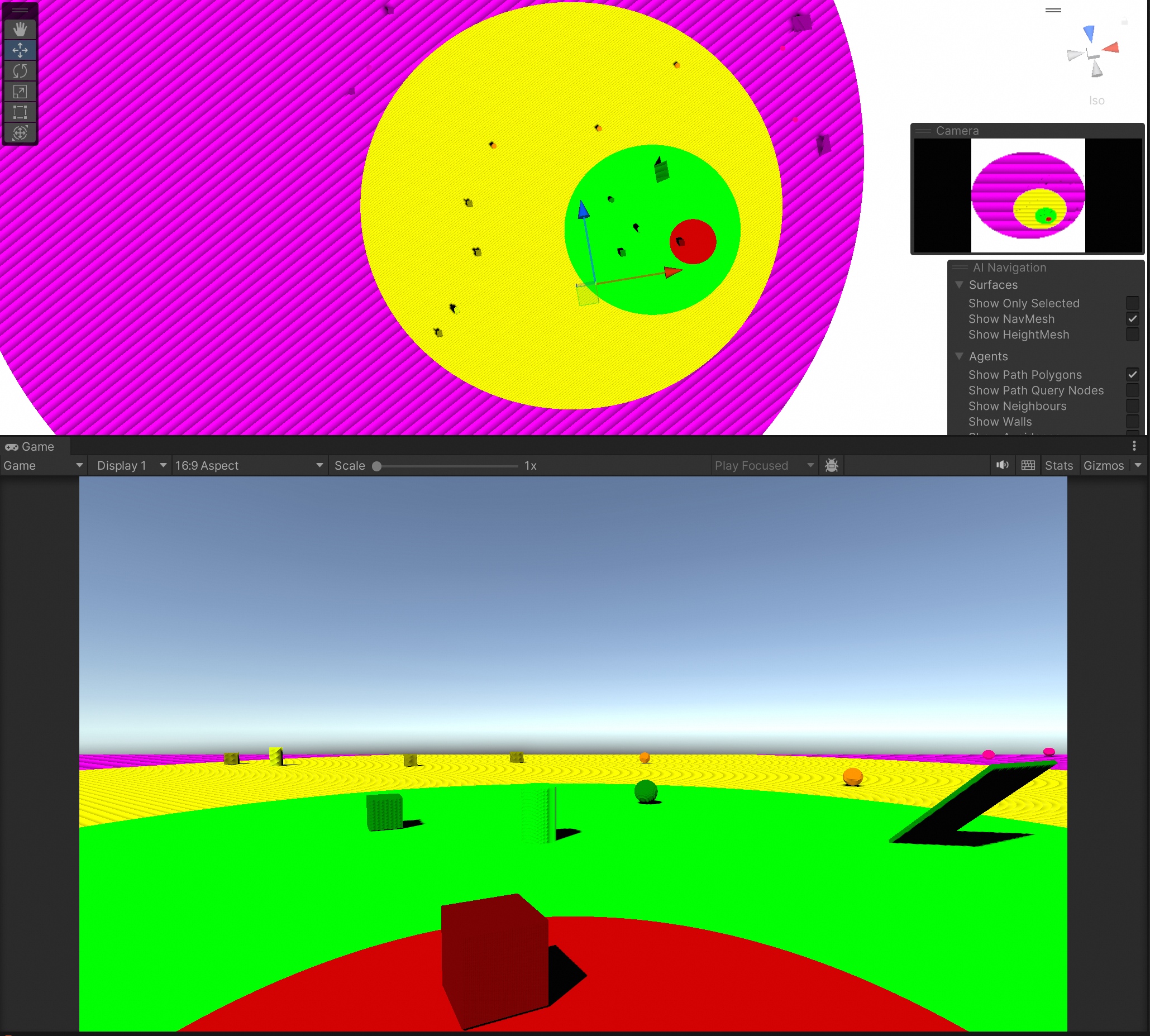Select the Hand view tool
The width and height of the screenshot is (1150, 1036).
[x=20, y=29]
